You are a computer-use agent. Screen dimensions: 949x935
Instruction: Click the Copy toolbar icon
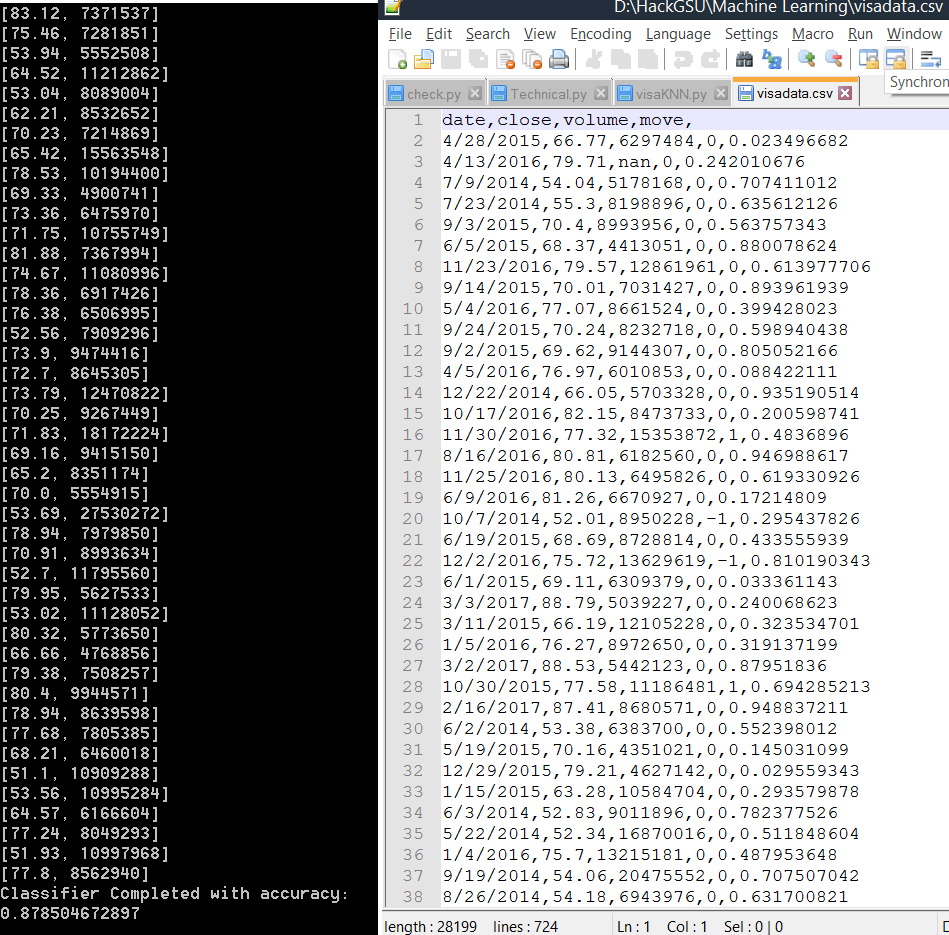(621, 59)
